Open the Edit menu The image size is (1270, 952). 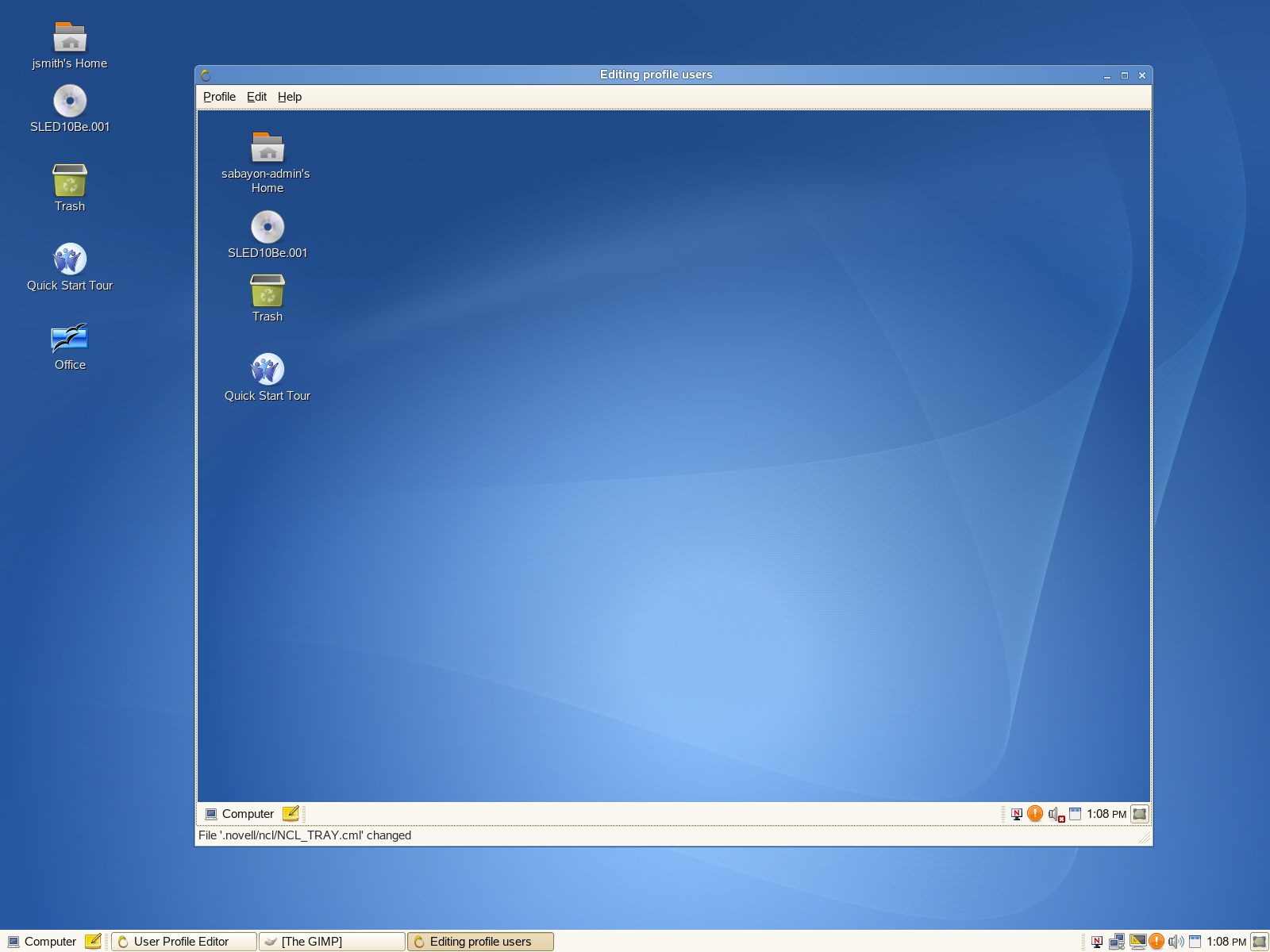click(x=256, y=97)
